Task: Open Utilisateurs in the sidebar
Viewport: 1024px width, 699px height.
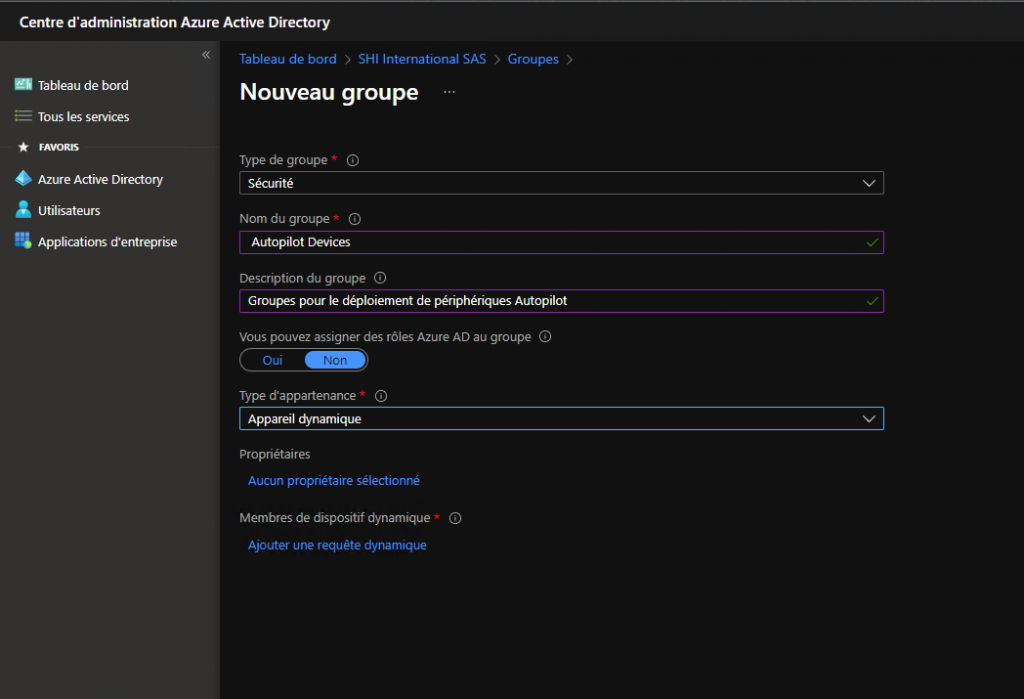Action: pos(69,210)
